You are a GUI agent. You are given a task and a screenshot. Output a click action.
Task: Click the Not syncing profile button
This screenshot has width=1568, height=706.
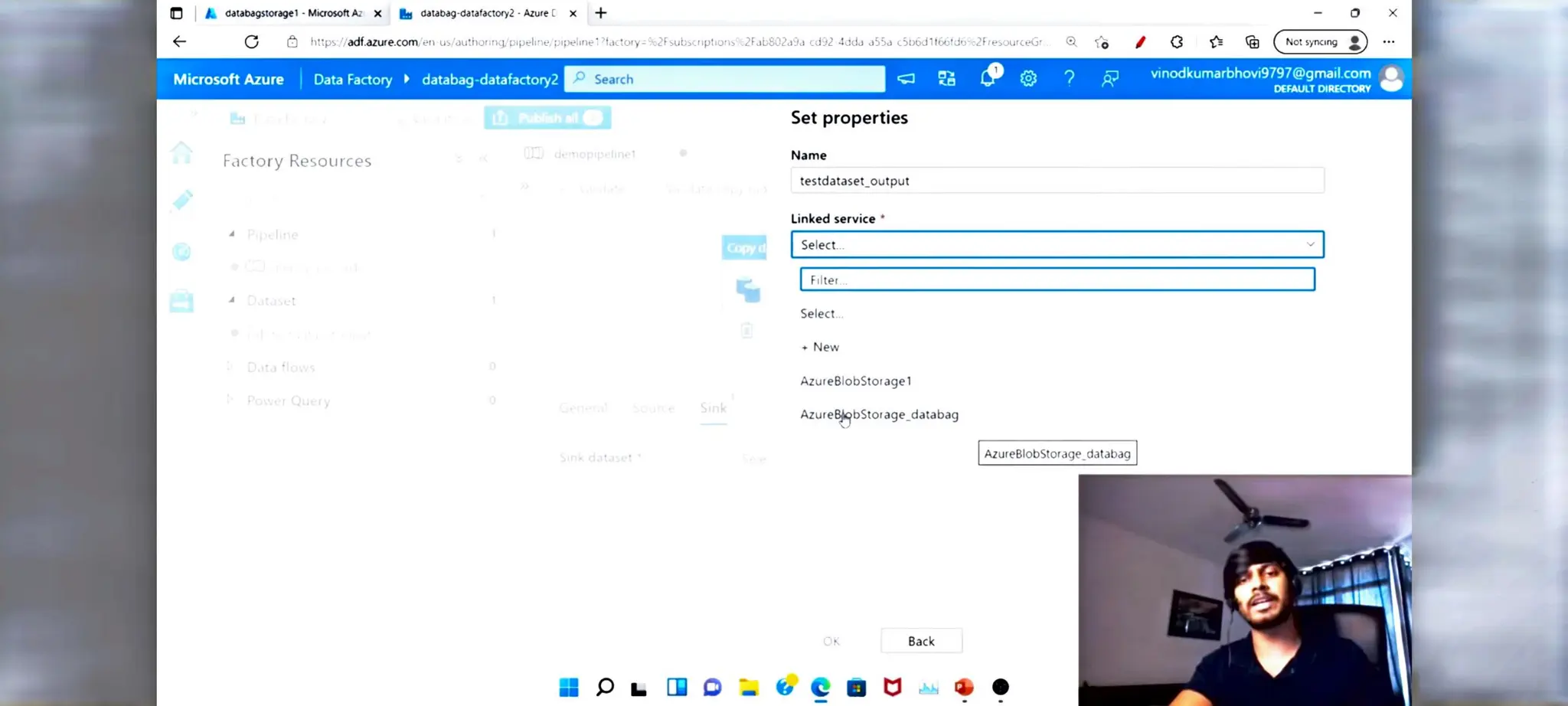click(1320, 42)
